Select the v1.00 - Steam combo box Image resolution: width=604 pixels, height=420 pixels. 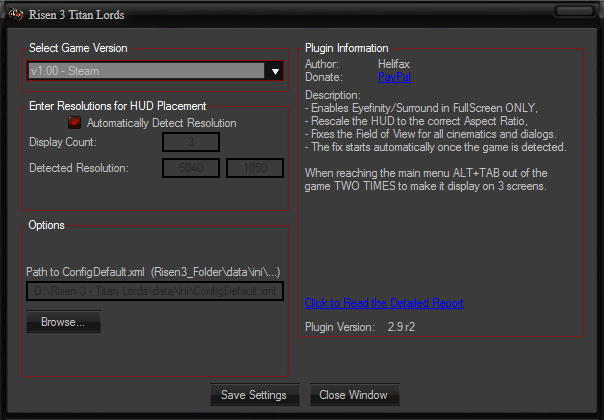pyautogui.click(x=155, y=71)
